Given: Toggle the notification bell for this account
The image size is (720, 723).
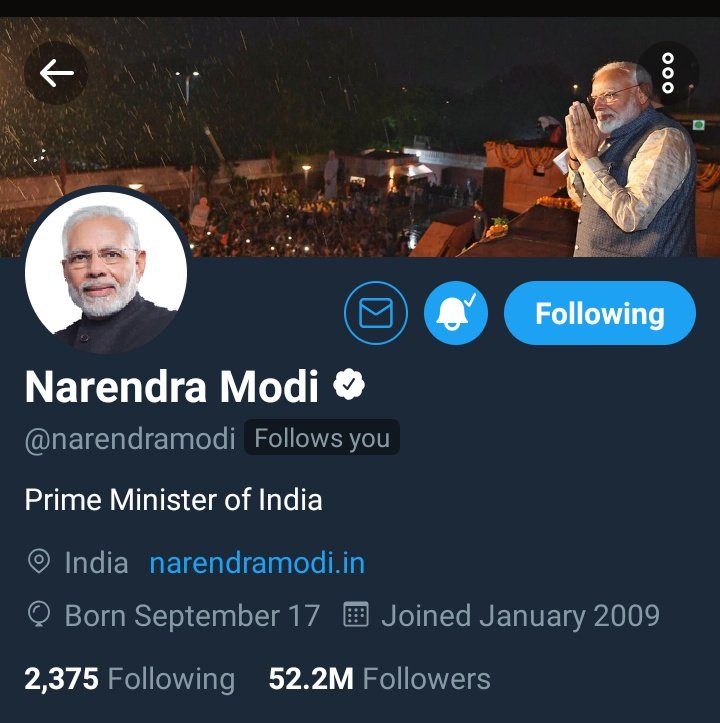Looking at the screenshot, I should coord(456,313).
